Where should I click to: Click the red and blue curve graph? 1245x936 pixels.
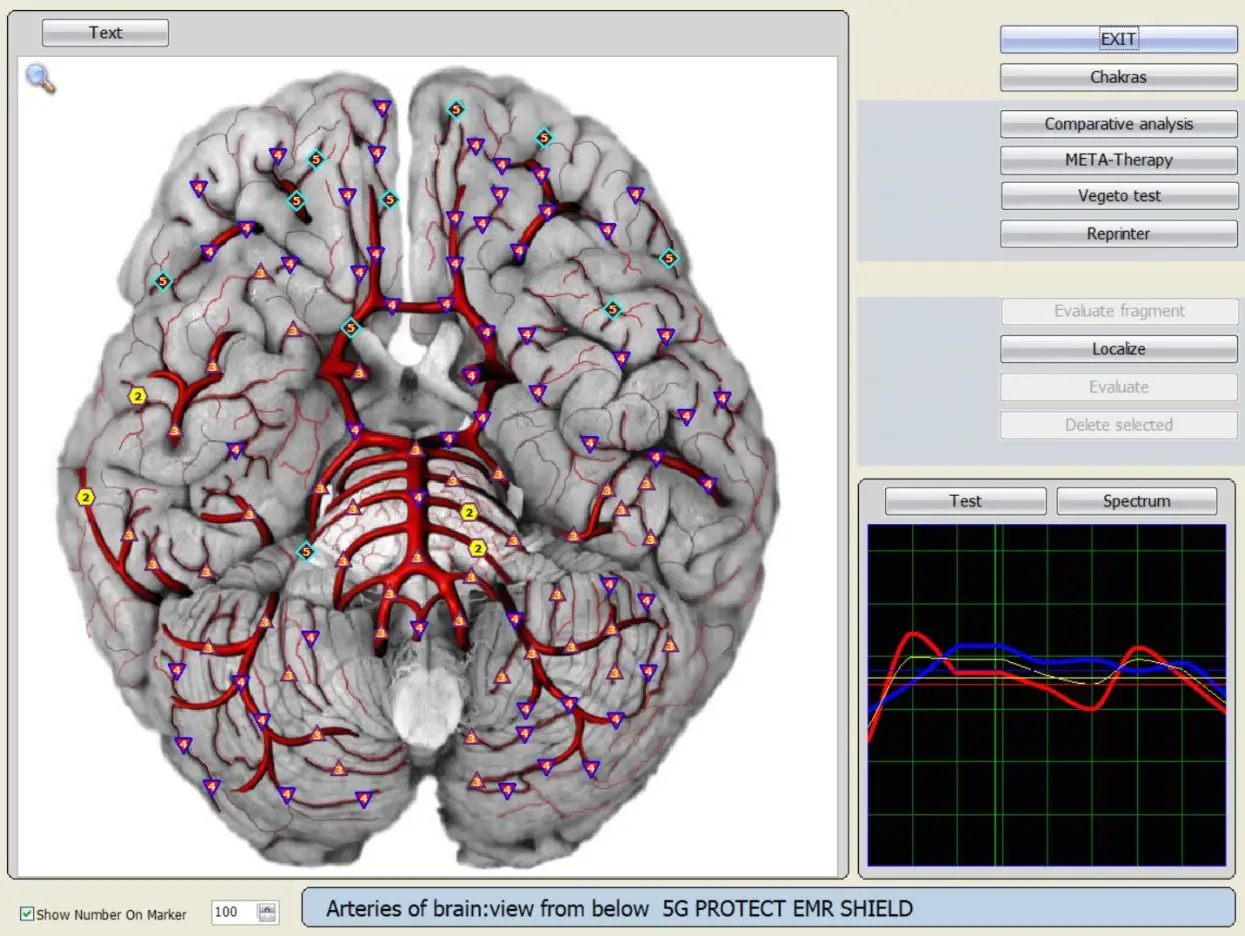pos(1046,695)
